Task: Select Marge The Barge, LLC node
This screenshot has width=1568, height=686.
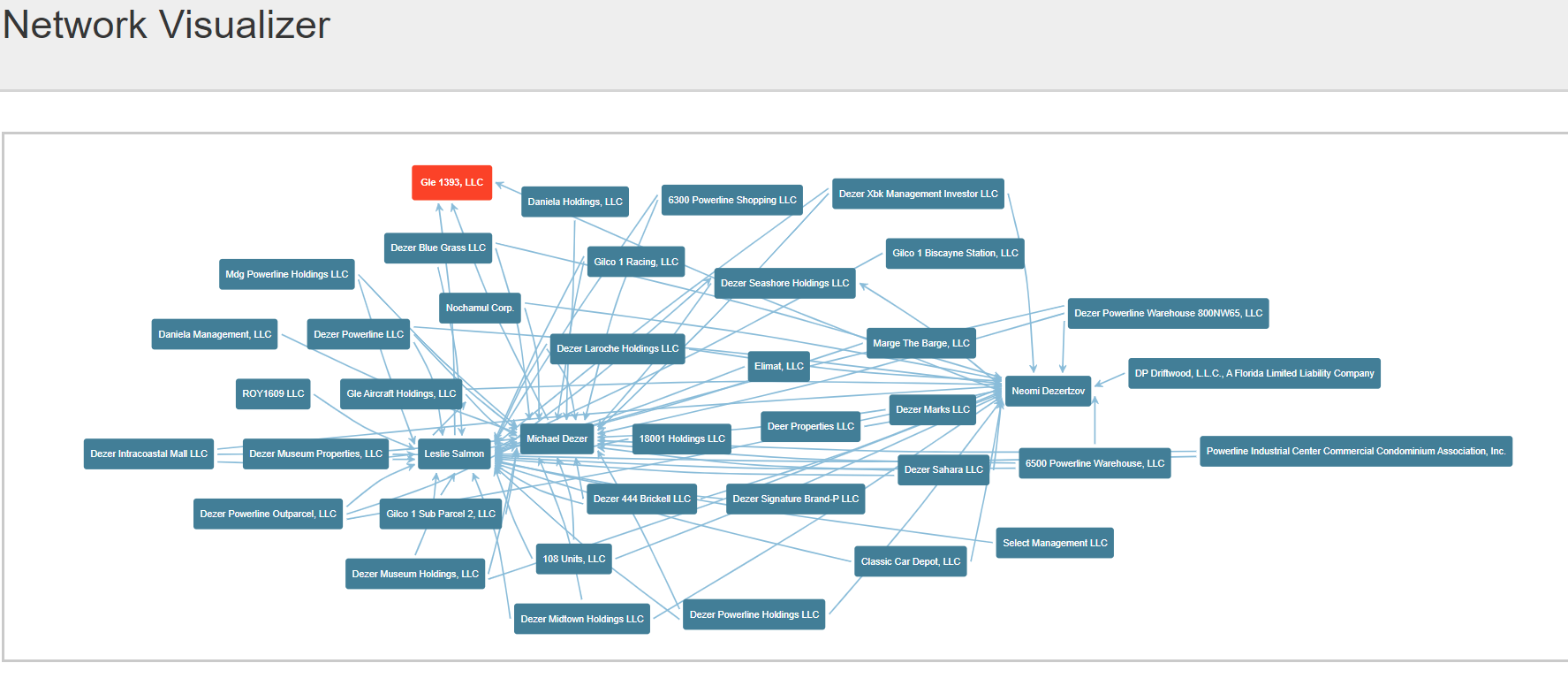Action: (921, 343)
